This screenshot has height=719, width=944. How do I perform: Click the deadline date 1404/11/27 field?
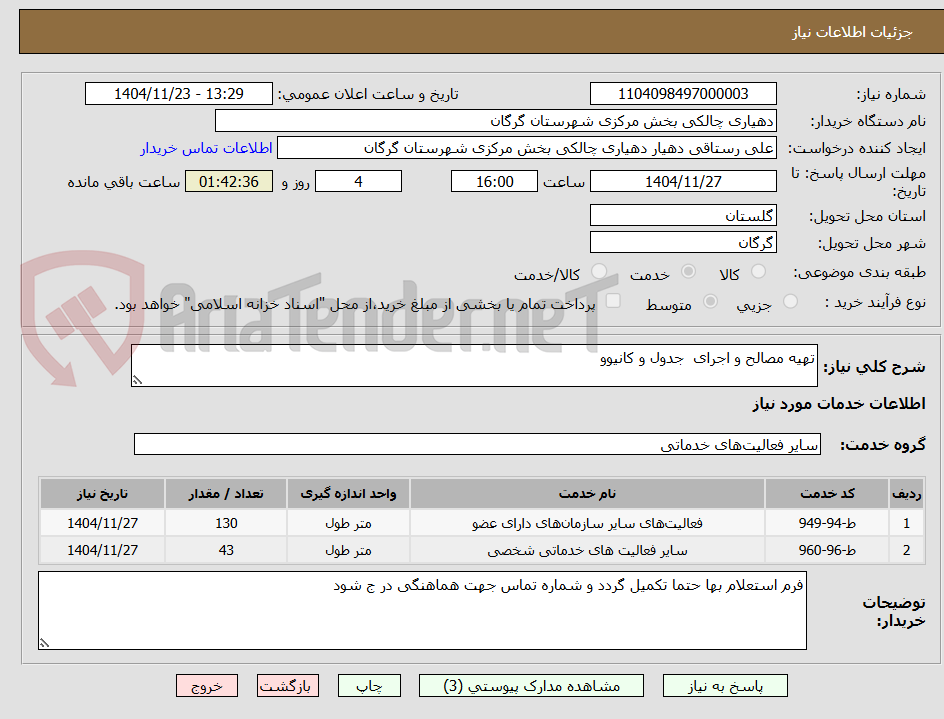[683, 181]
